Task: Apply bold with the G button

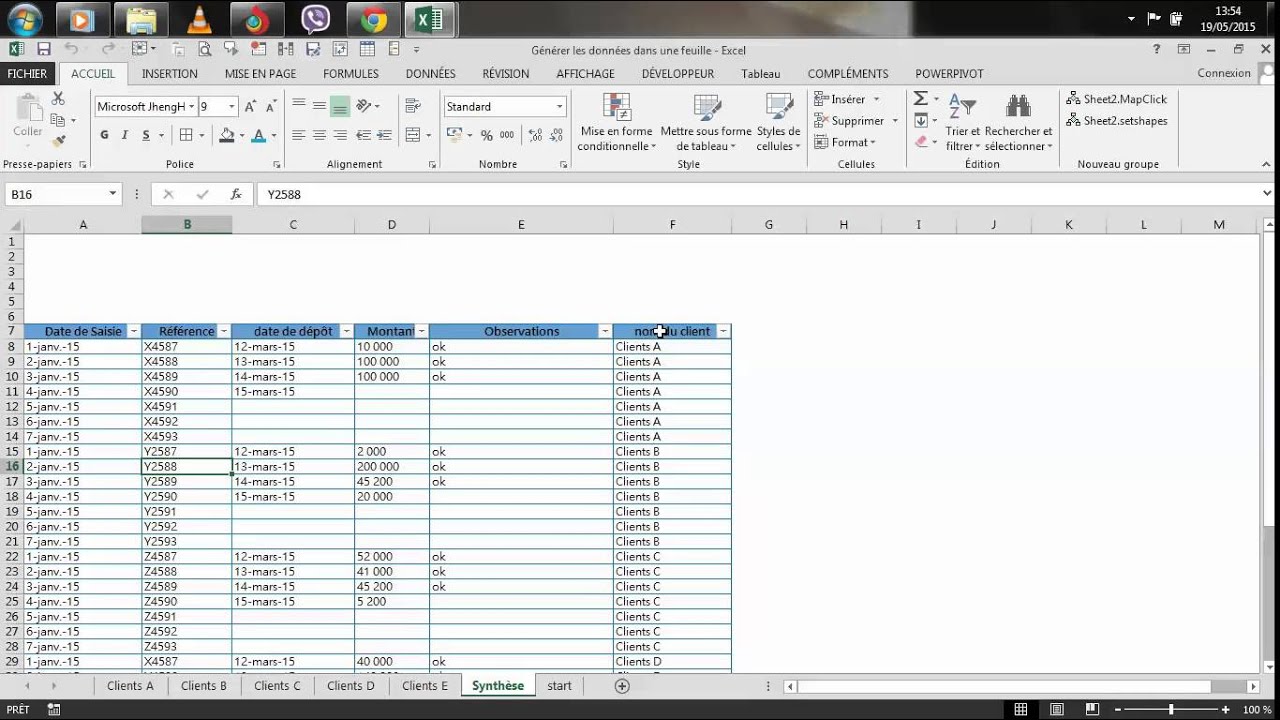Action: click(104, 135)
